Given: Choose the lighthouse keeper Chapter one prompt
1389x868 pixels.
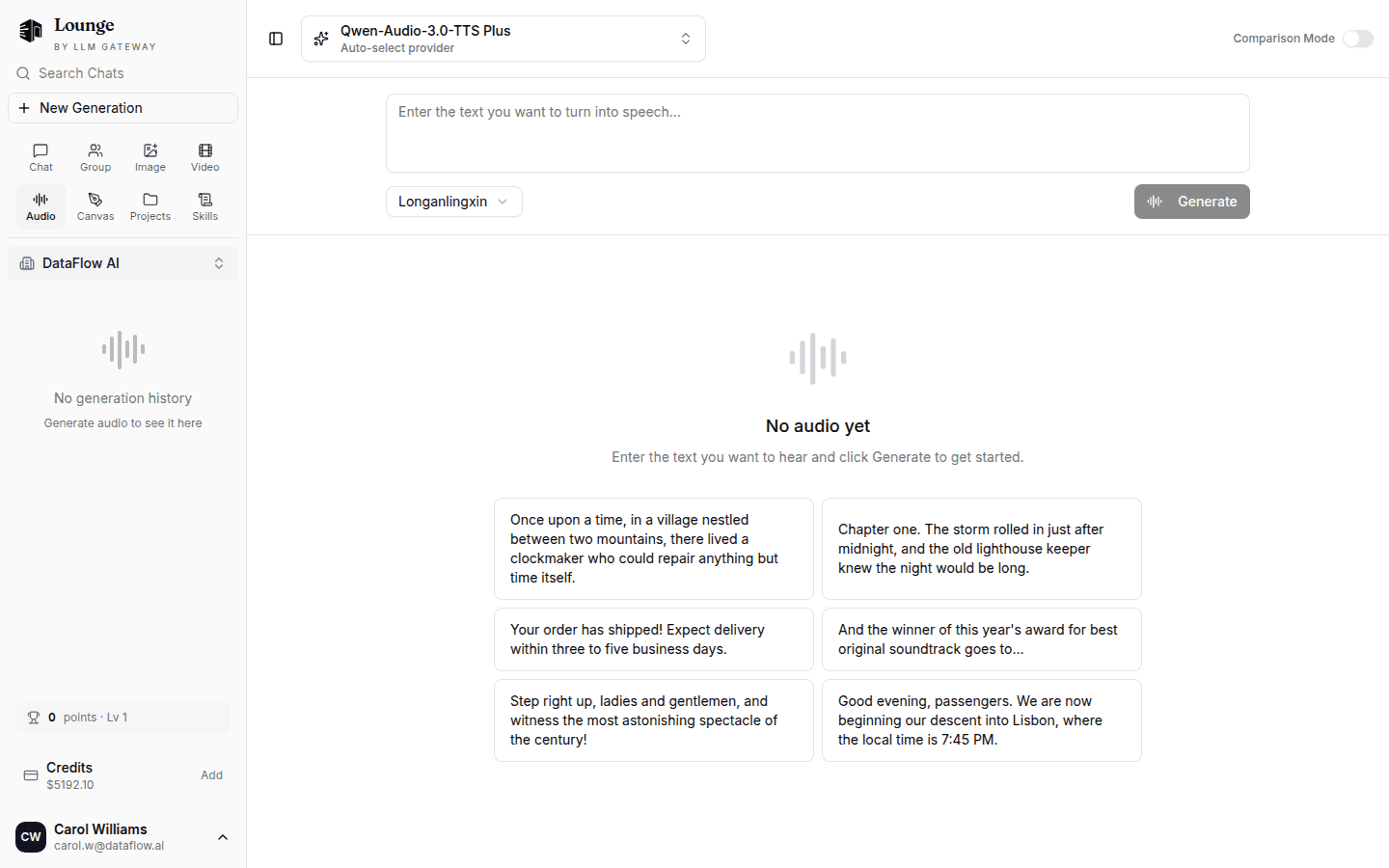Looking at the screenshot, I should (x=982, y=549).
